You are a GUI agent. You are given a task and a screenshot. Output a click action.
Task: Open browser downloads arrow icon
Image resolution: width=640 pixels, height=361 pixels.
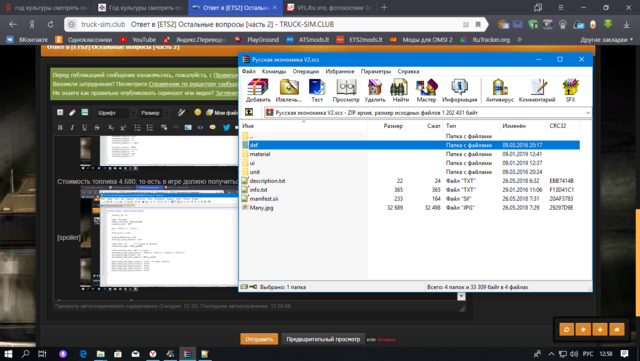[x=626, y=25]
